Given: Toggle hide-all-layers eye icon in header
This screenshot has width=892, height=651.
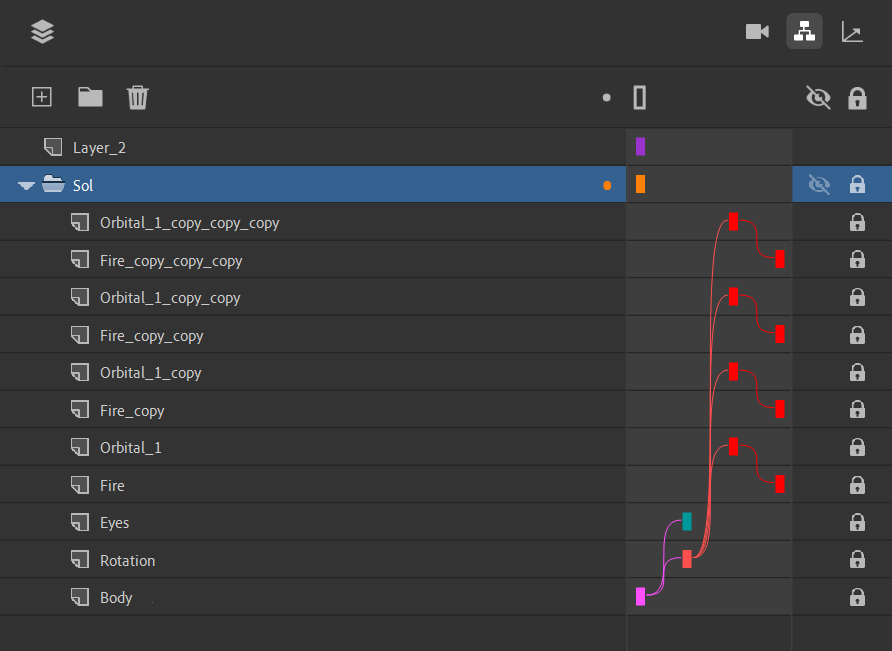Looking at the screenshot, I should coord(819,97).
